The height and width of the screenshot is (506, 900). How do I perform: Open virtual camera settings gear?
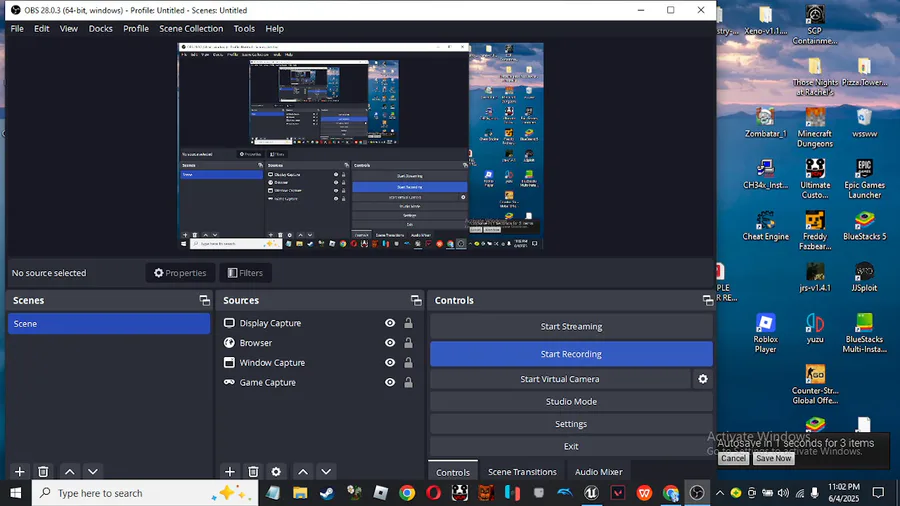pos(703,379)
